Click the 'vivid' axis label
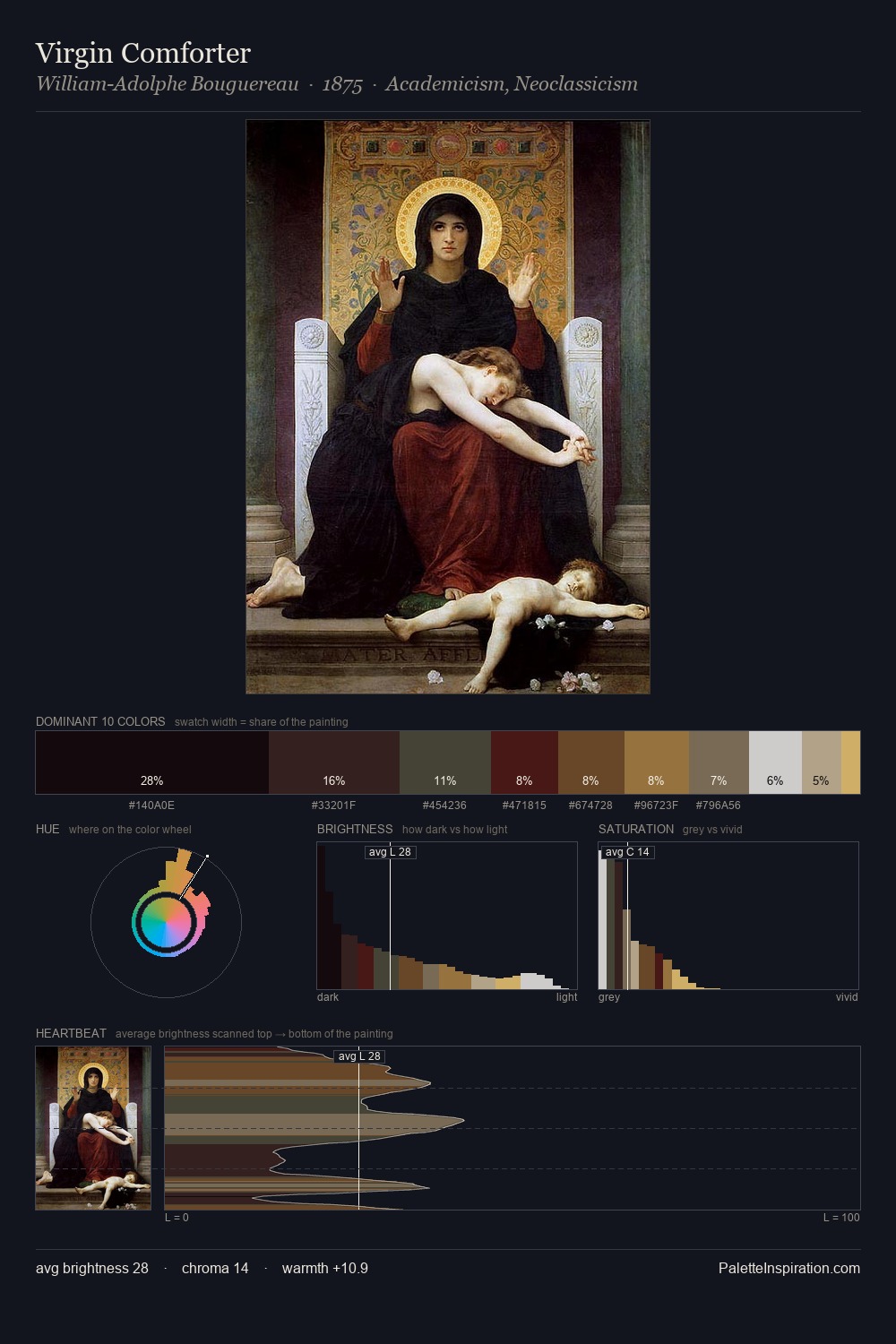The height and width of the screenshot is (1344, 896). pos(847,997)
